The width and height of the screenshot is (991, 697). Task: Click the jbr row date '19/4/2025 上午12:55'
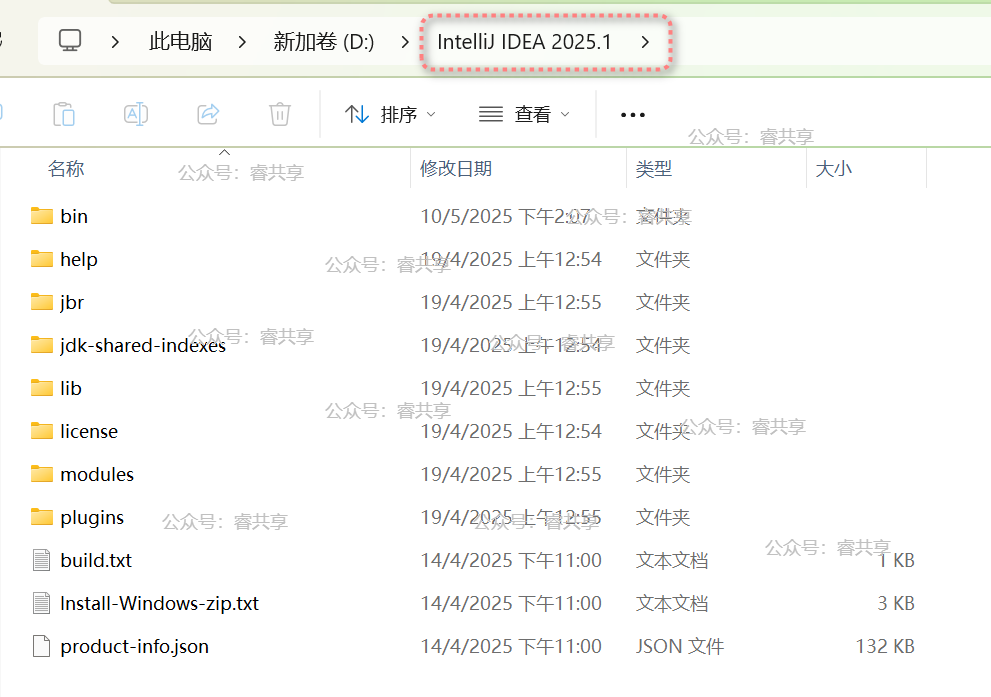tap(511, 302)
